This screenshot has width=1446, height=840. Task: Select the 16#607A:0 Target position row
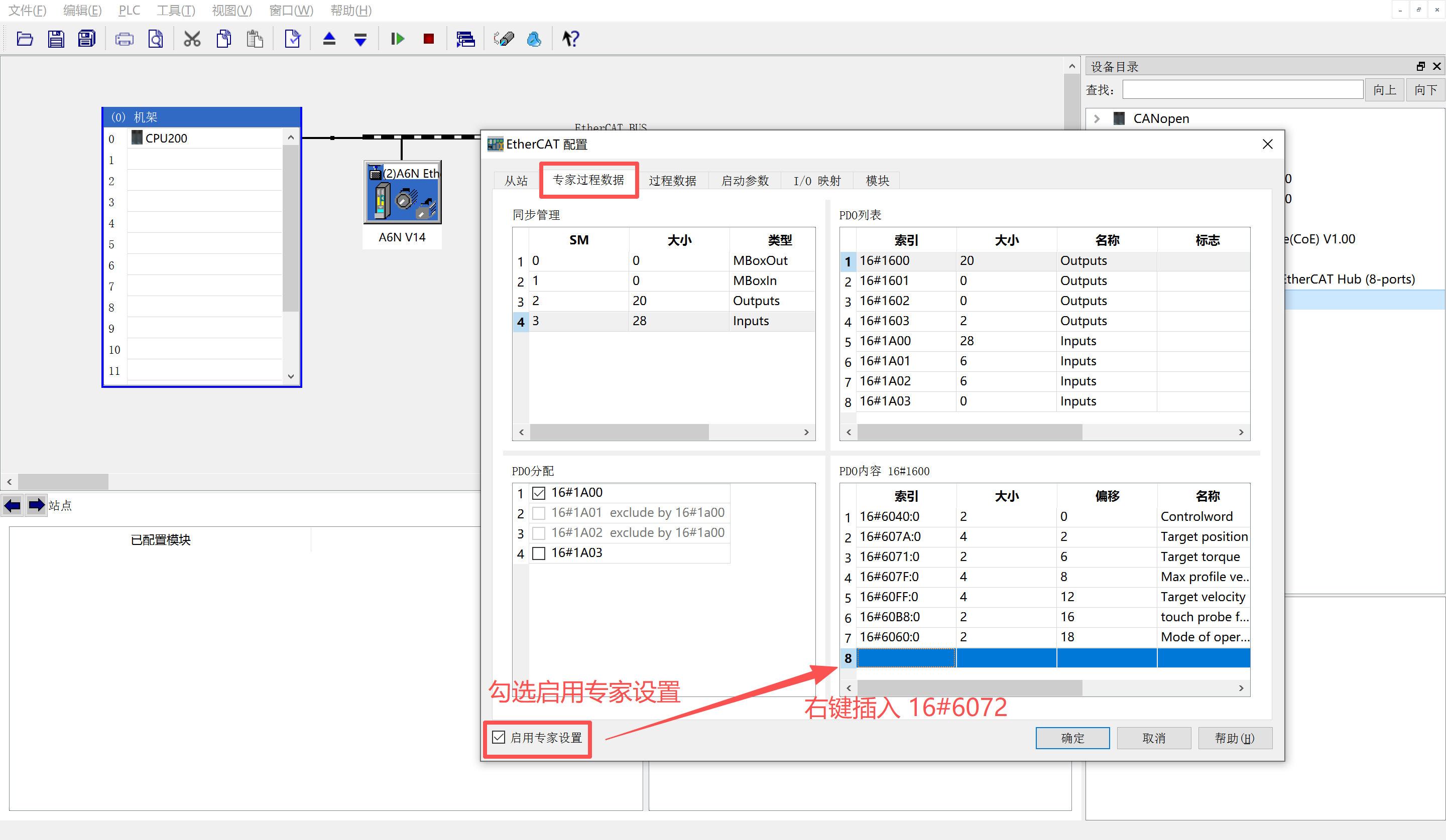(1045, 537)
